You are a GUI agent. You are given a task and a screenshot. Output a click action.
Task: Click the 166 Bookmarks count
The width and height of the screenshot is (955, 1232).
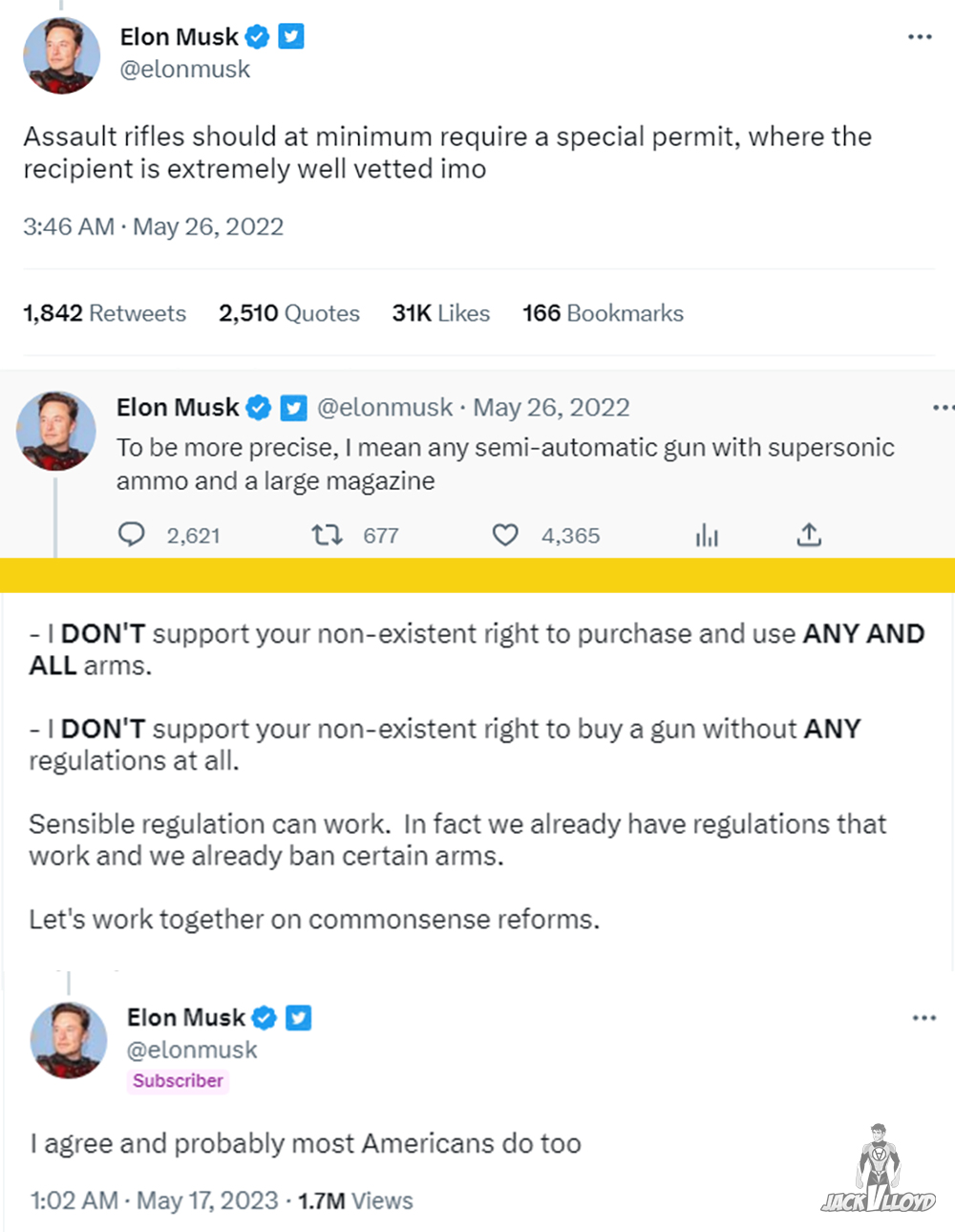603,313
